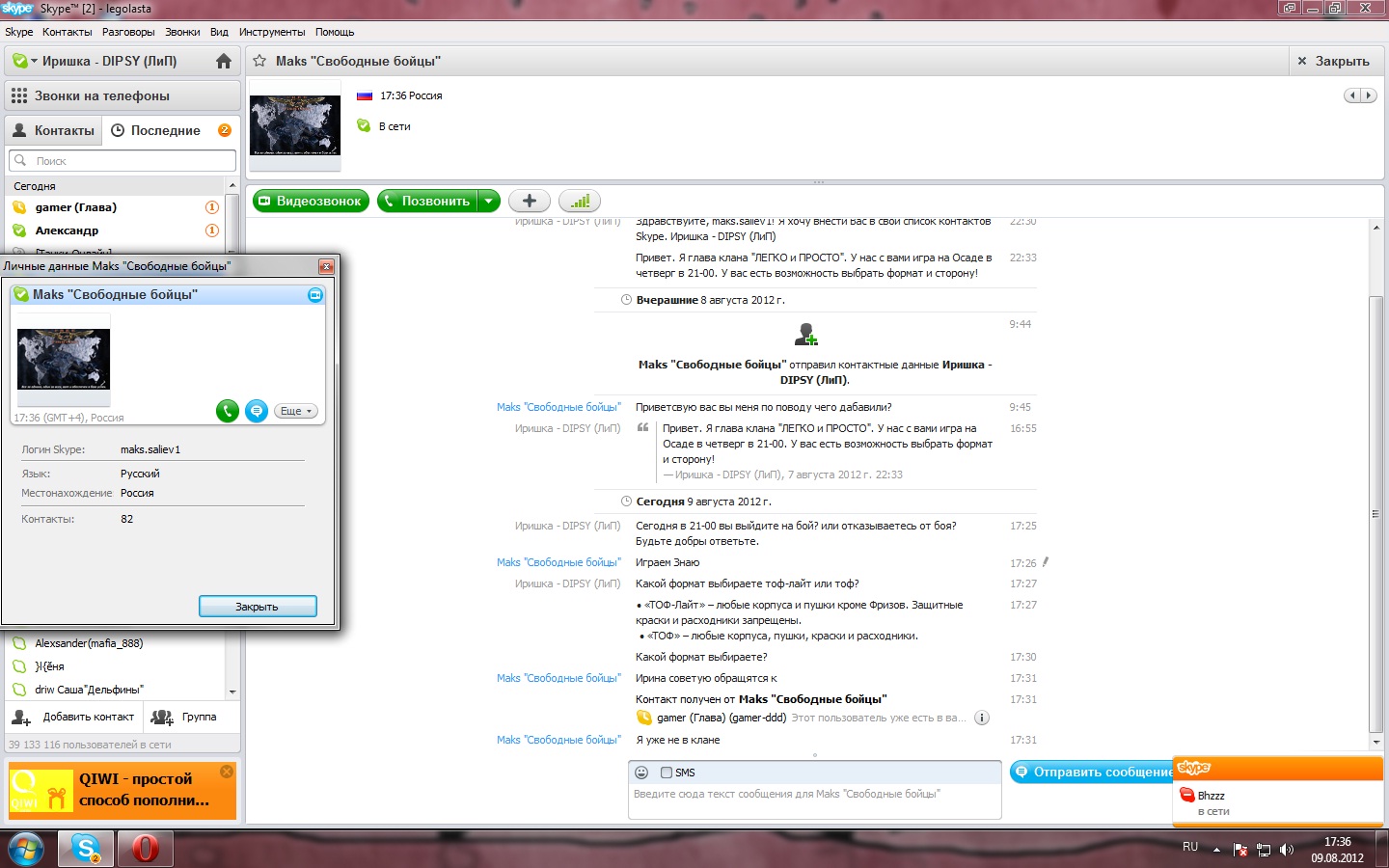Click blue chat icon in profile dialog

(257, 411)
